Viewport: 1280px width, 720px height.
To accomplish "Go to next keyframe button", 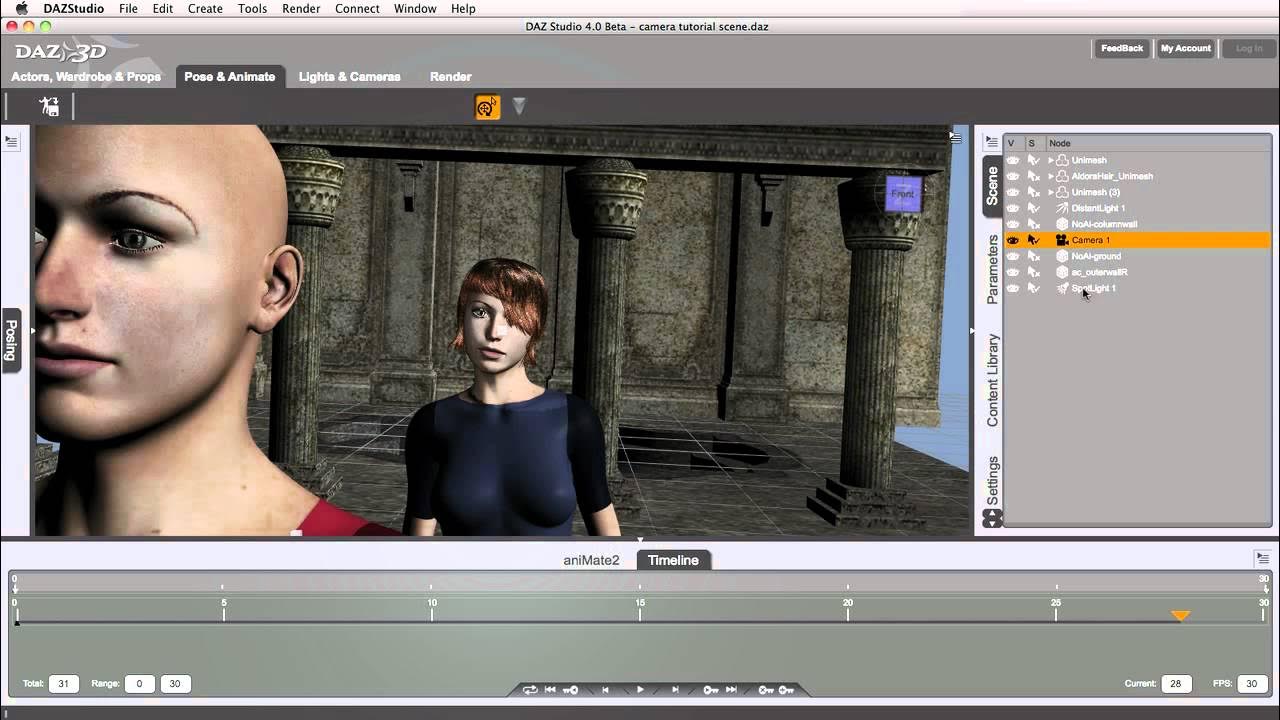I will coord(710,689).
